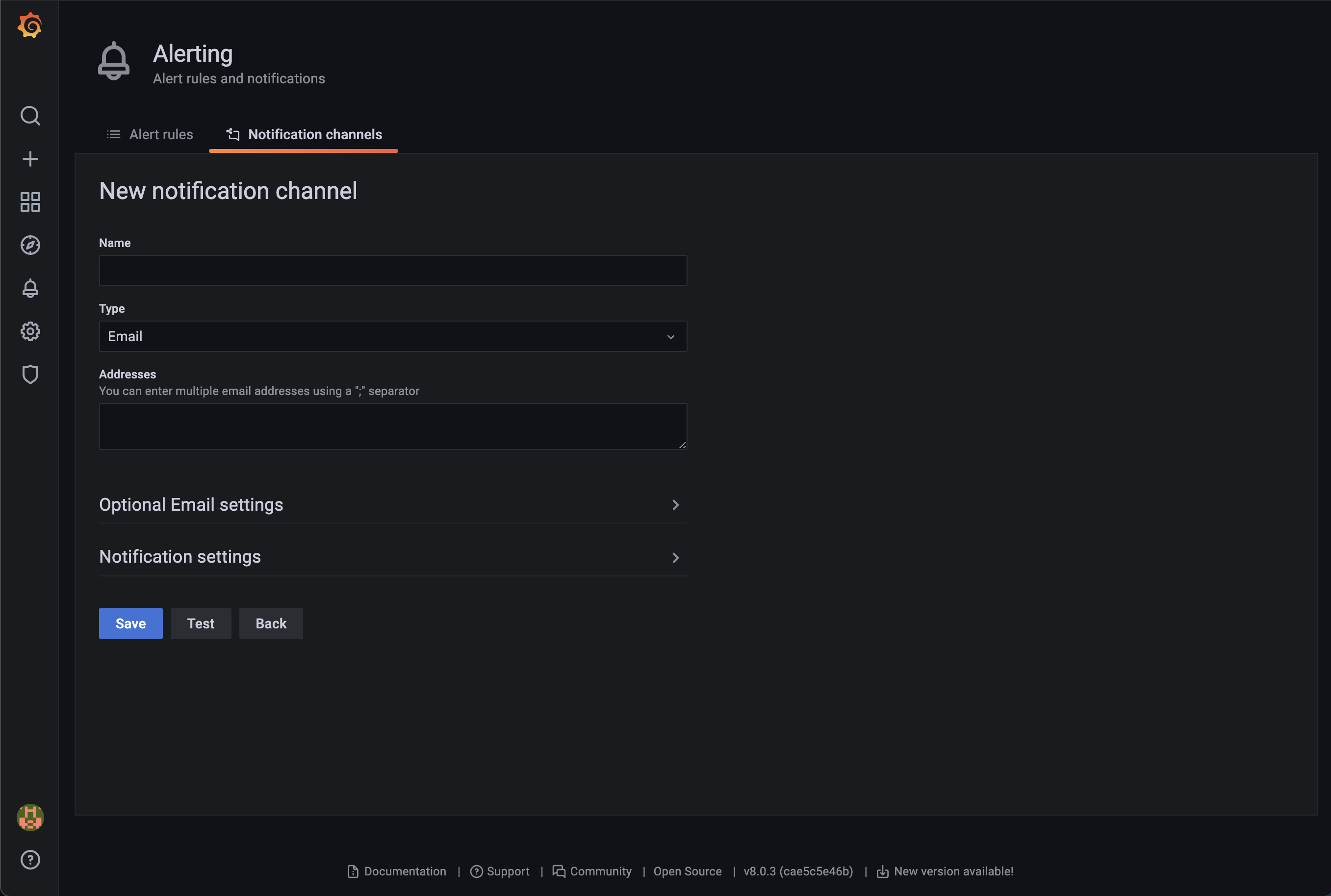Open the search magnifier in sidebar
The width and height of the screenshot is (1331, 896).
30,115
